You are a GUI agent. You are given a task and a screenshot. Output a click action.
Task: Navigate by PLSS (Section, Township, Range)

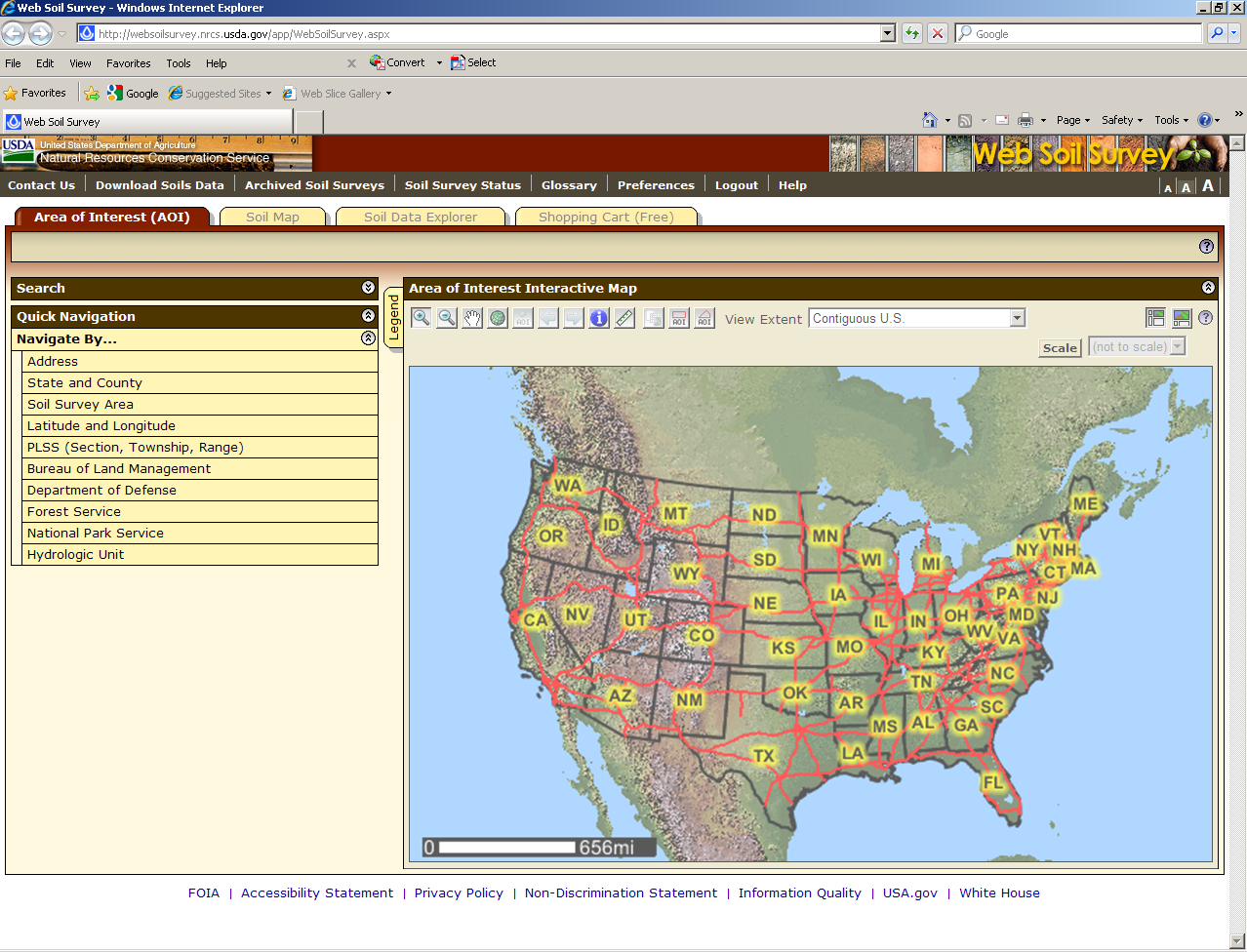click(x=199, y=447)
